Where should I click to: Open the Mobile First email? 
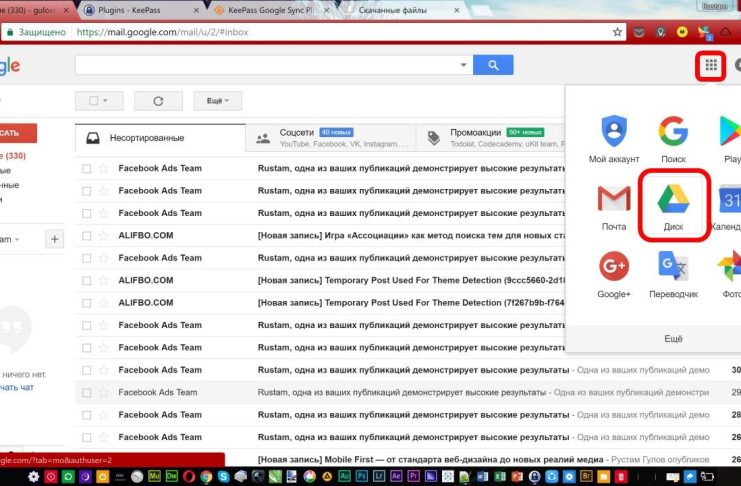[x=430, y=459]
